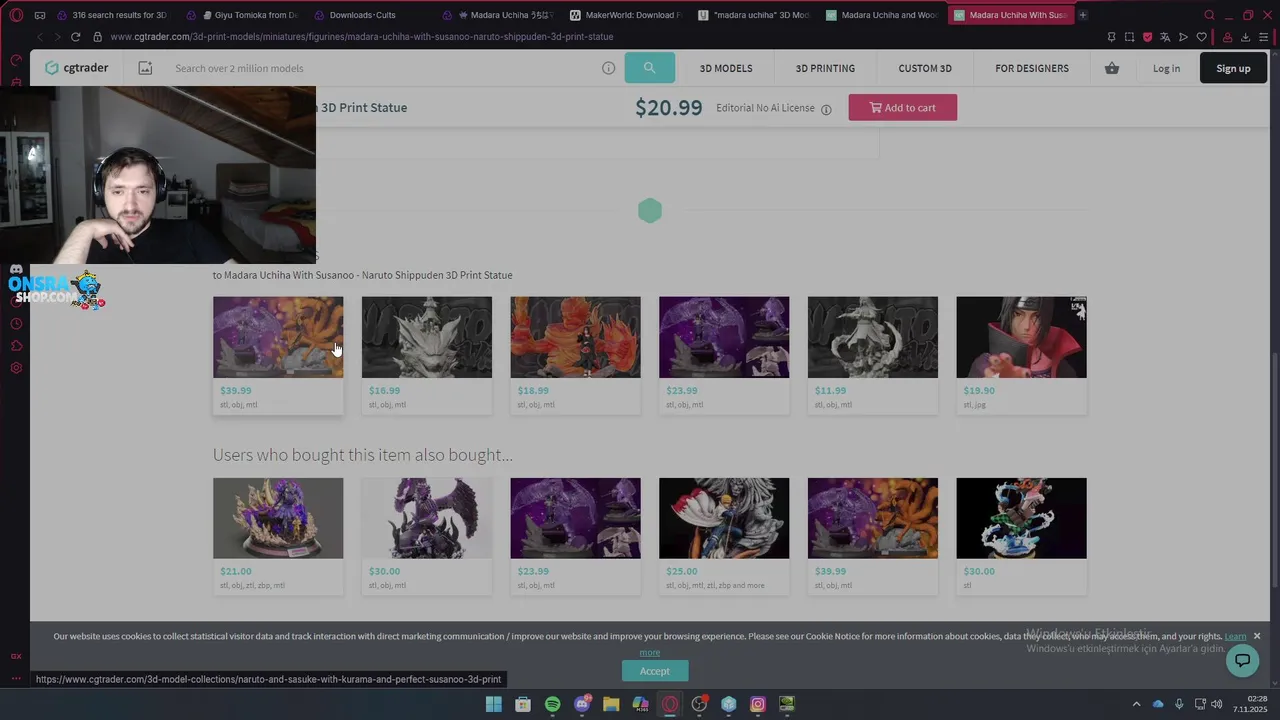Open the $16.99 grey statue thumbnail

[427, 337]
